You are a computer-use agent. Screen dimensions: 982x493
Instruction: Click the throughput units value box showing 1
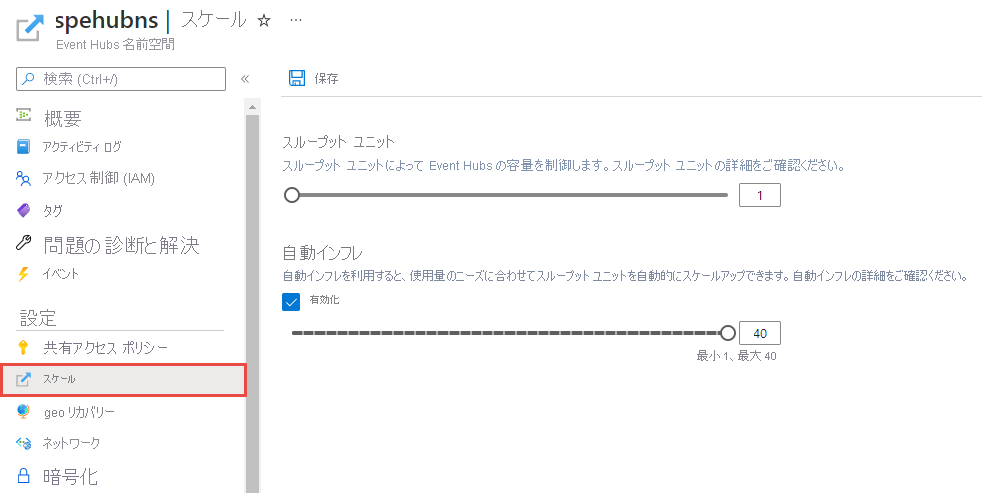(x=760, y=195)
